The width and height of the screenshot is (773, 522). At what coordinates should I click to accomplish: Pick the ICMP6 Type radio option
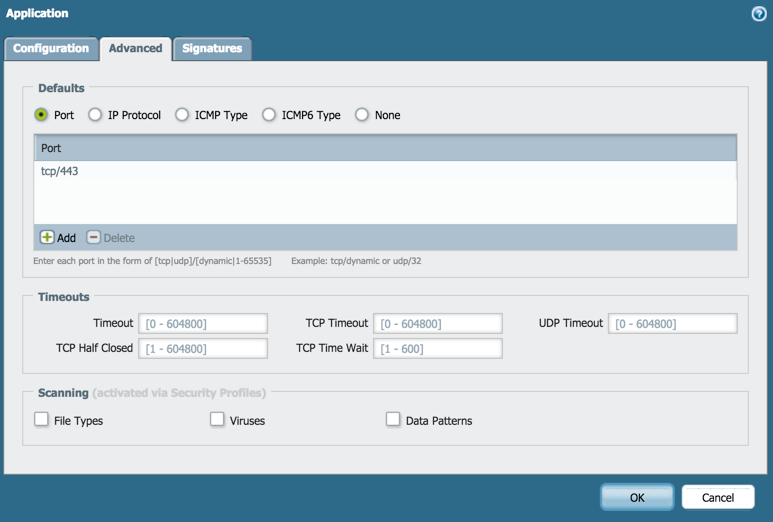(269, 115)
